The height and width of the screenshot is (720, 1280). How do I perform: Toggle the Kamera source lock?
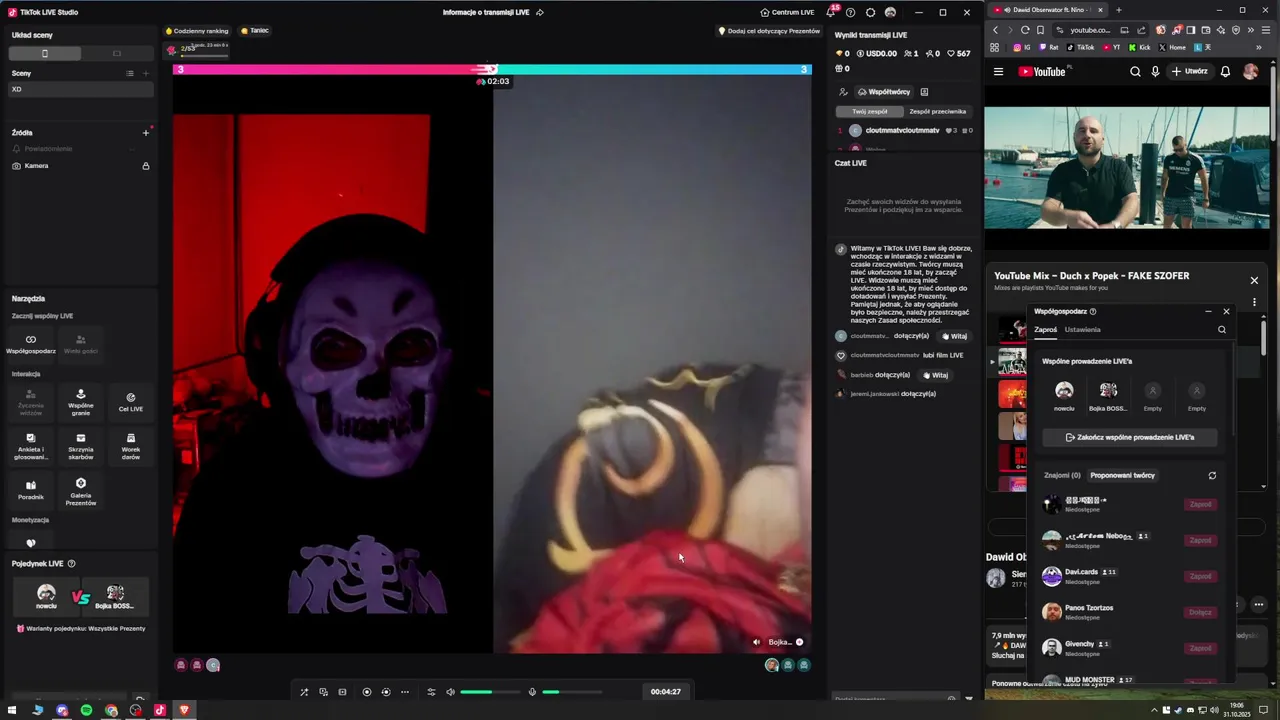coord(146,166)
